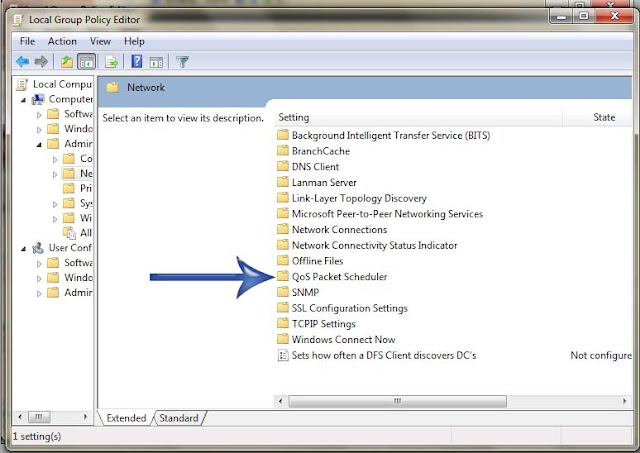
Task: Open the View menu
Action: click(100, 41)
